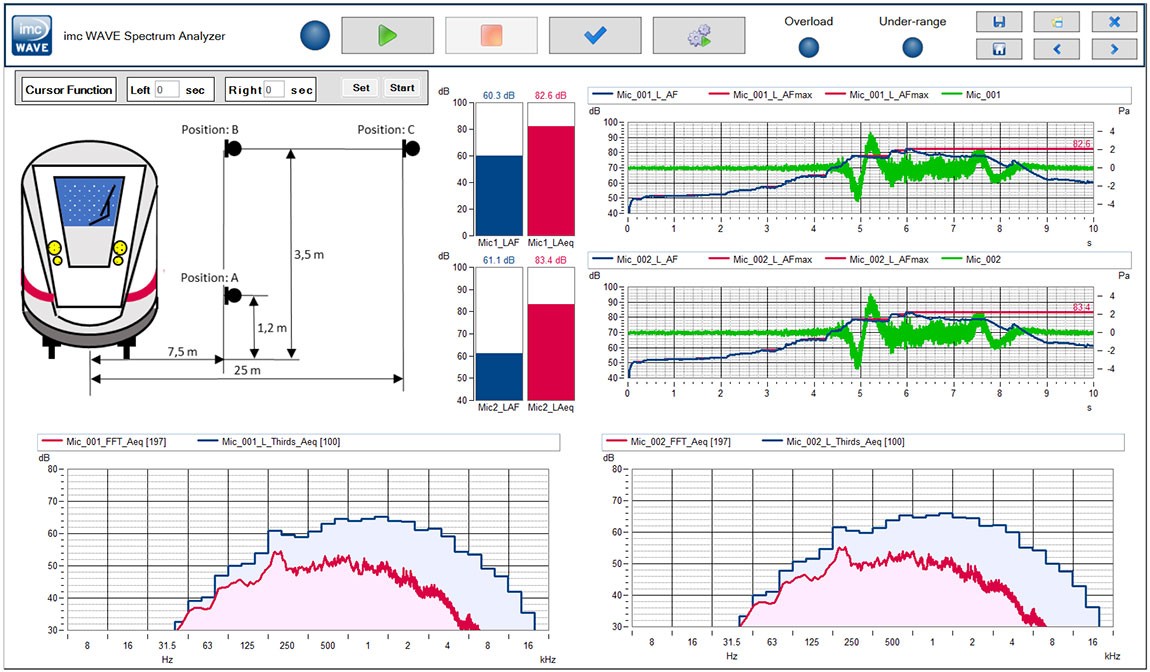Click the Overload indicator light
Viewport: 1150px width, 672px height.
(809, 47)
